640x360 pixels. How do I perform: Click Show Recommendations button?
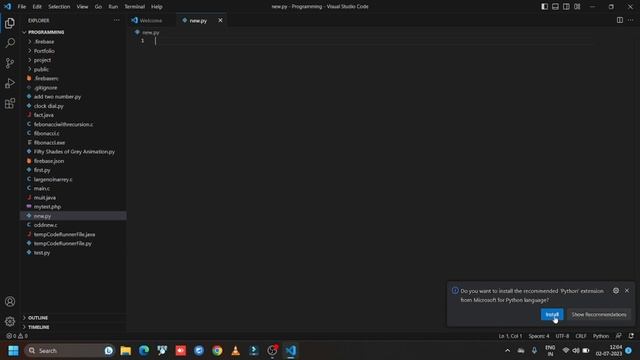click(x=599, y=314)
